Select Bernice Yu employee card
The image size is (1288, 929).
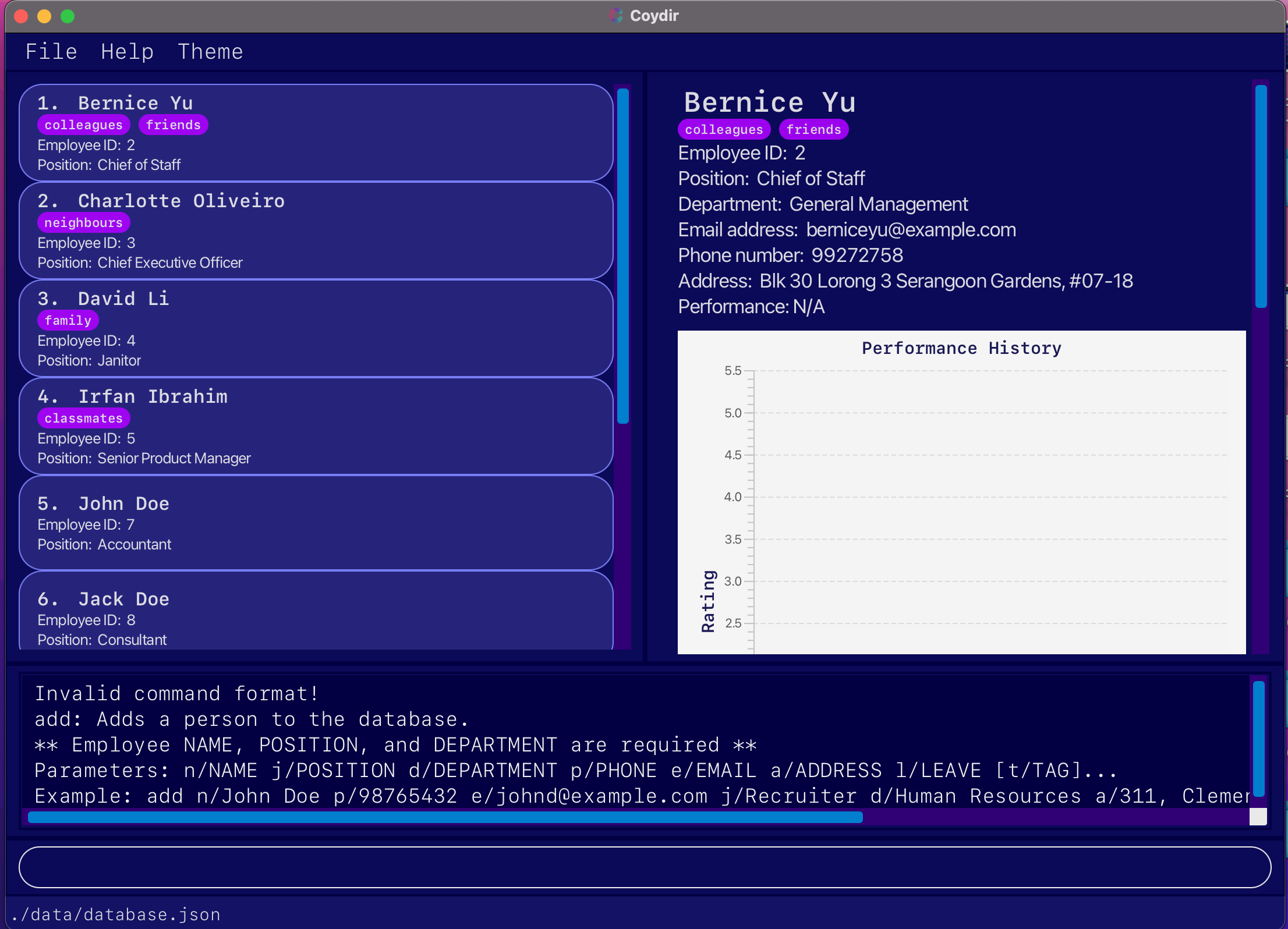(x=316, y=133)
